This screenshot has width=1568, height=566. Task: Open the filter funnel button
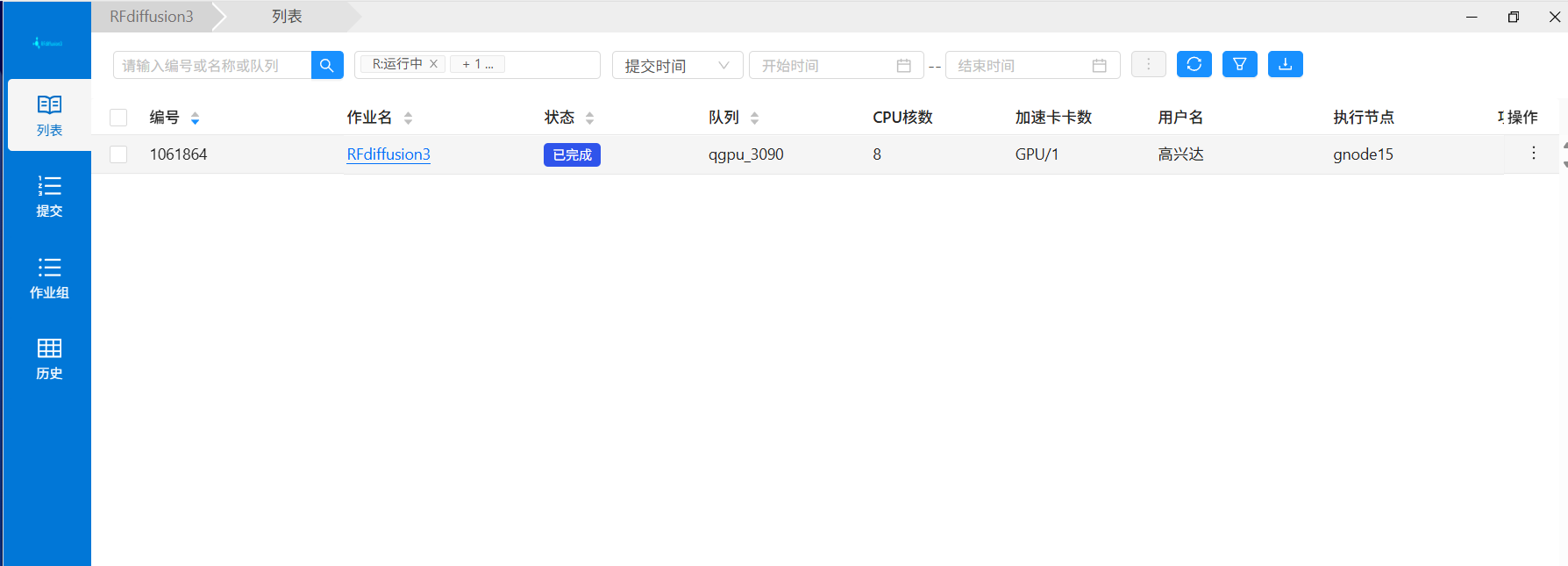[x=1239, y=64]
